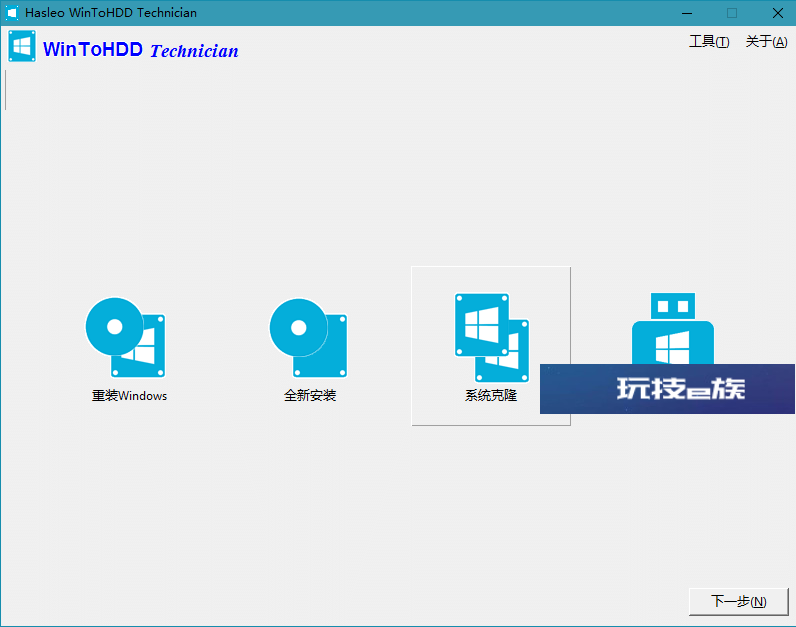
Task: Pick the USB drive Windows icon
Action: [x=673, y=328]
